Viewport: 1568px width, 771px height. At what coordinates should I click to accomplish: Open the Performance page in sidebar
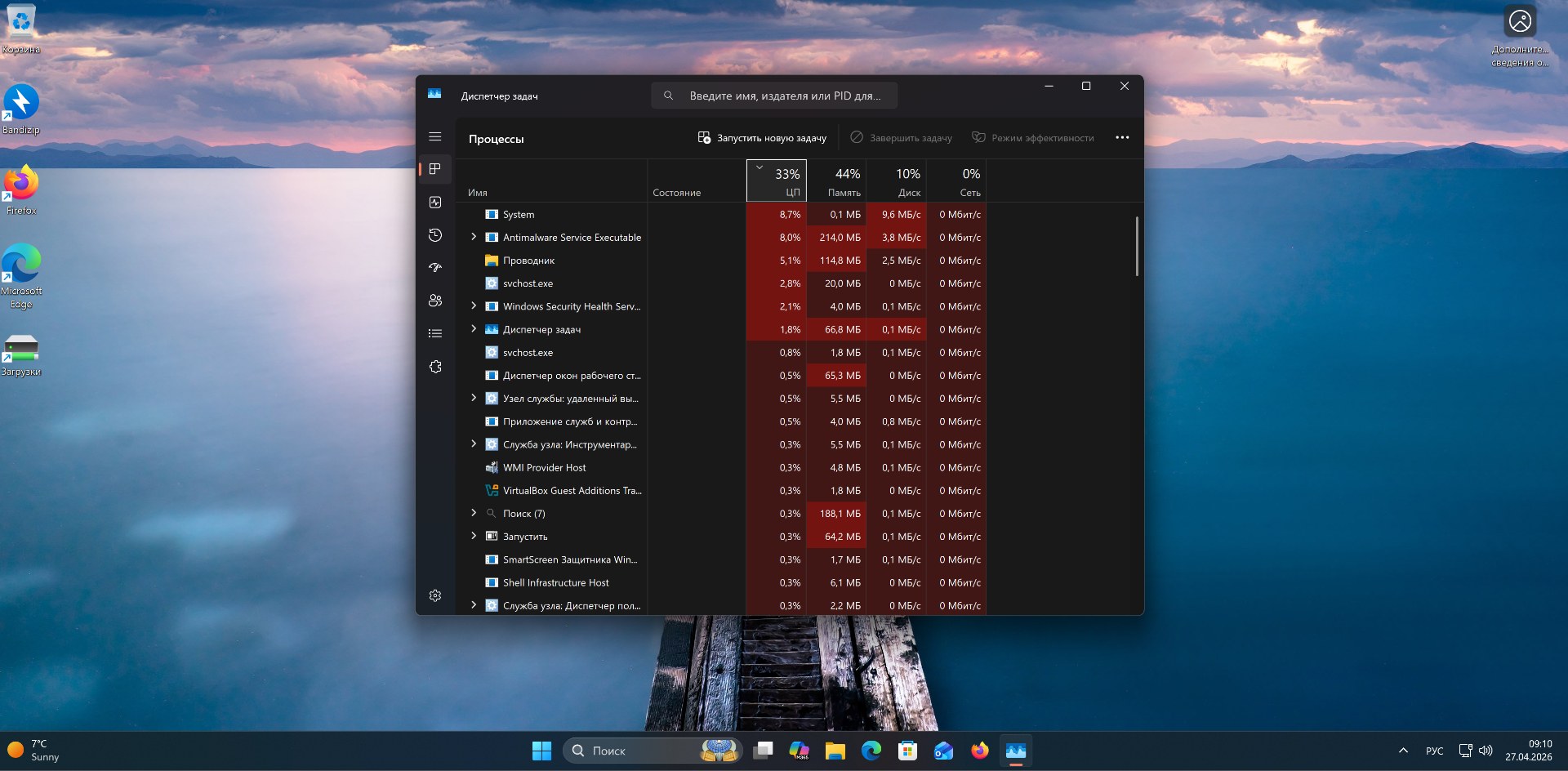pyautogui.click(x=435, y=203)
